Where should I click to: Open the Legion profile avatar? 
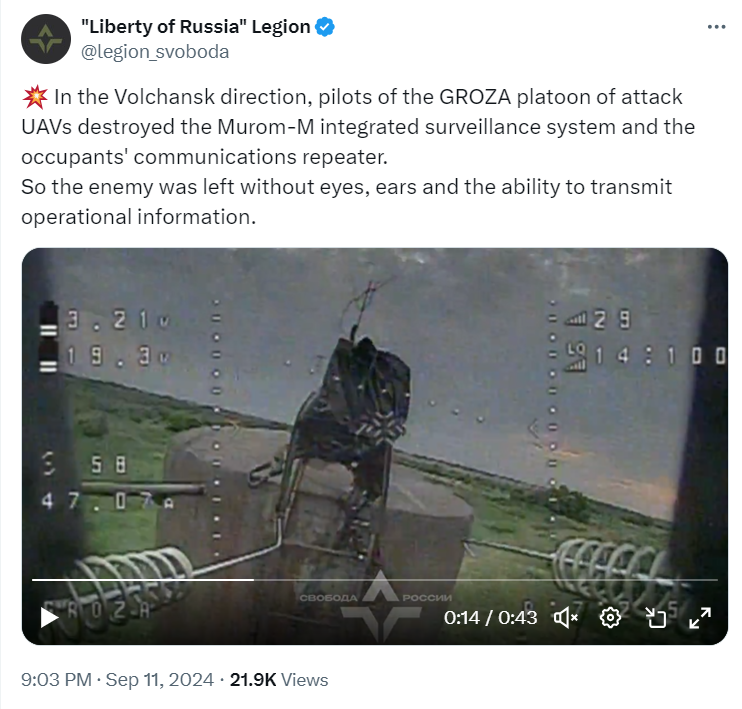tap(46, 39)
